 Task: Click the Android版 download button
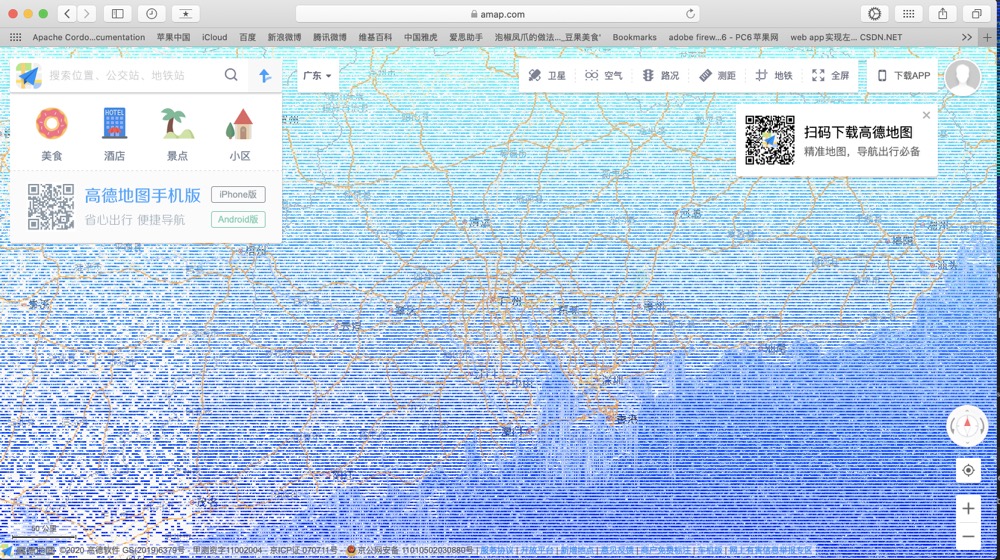point(238,219)
